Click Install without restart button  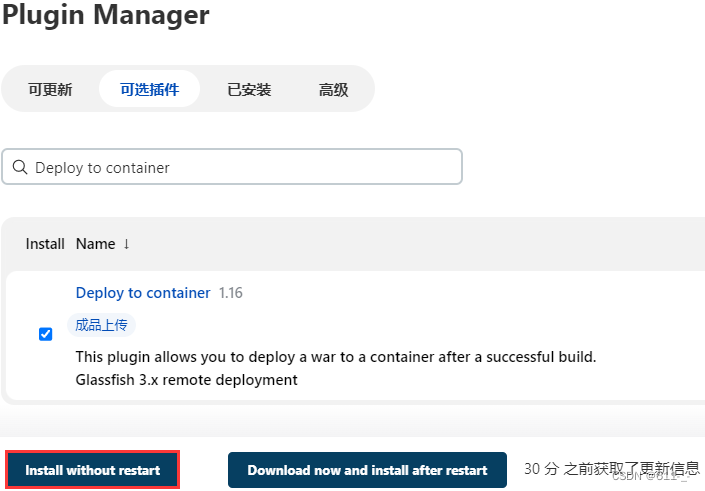93,470
